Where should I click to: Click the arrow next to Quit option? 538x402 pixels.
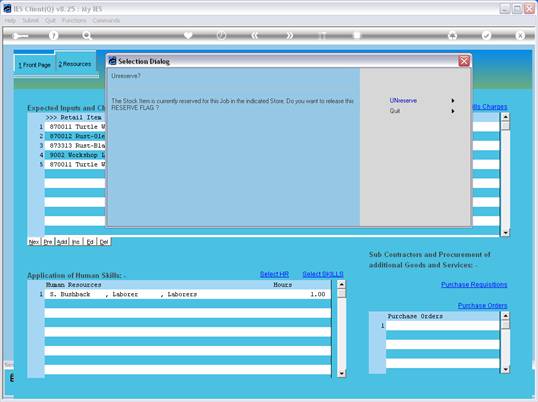pyautogui.click(x=453, y=111)
